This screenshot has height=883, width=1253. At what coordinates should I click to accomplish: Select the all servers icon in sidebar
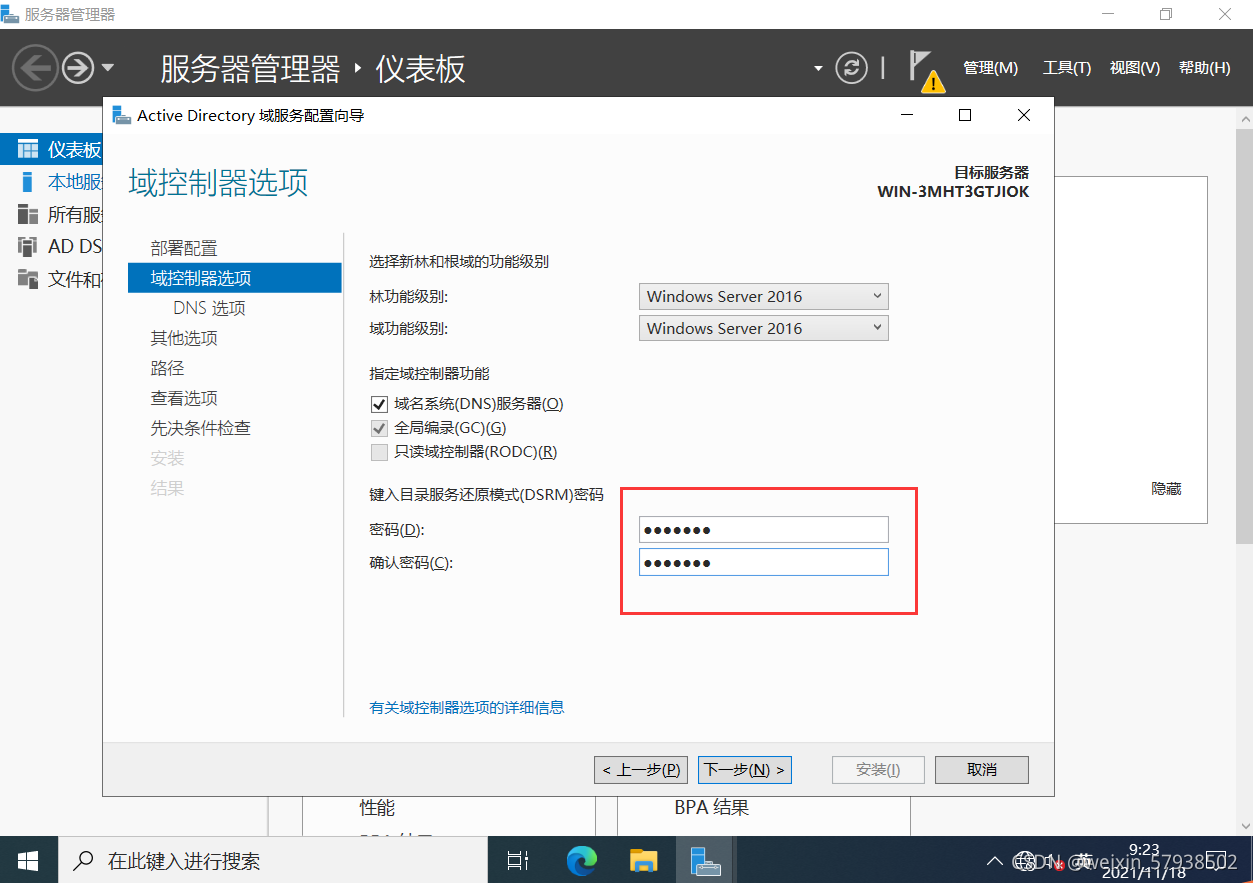point(28,214)
